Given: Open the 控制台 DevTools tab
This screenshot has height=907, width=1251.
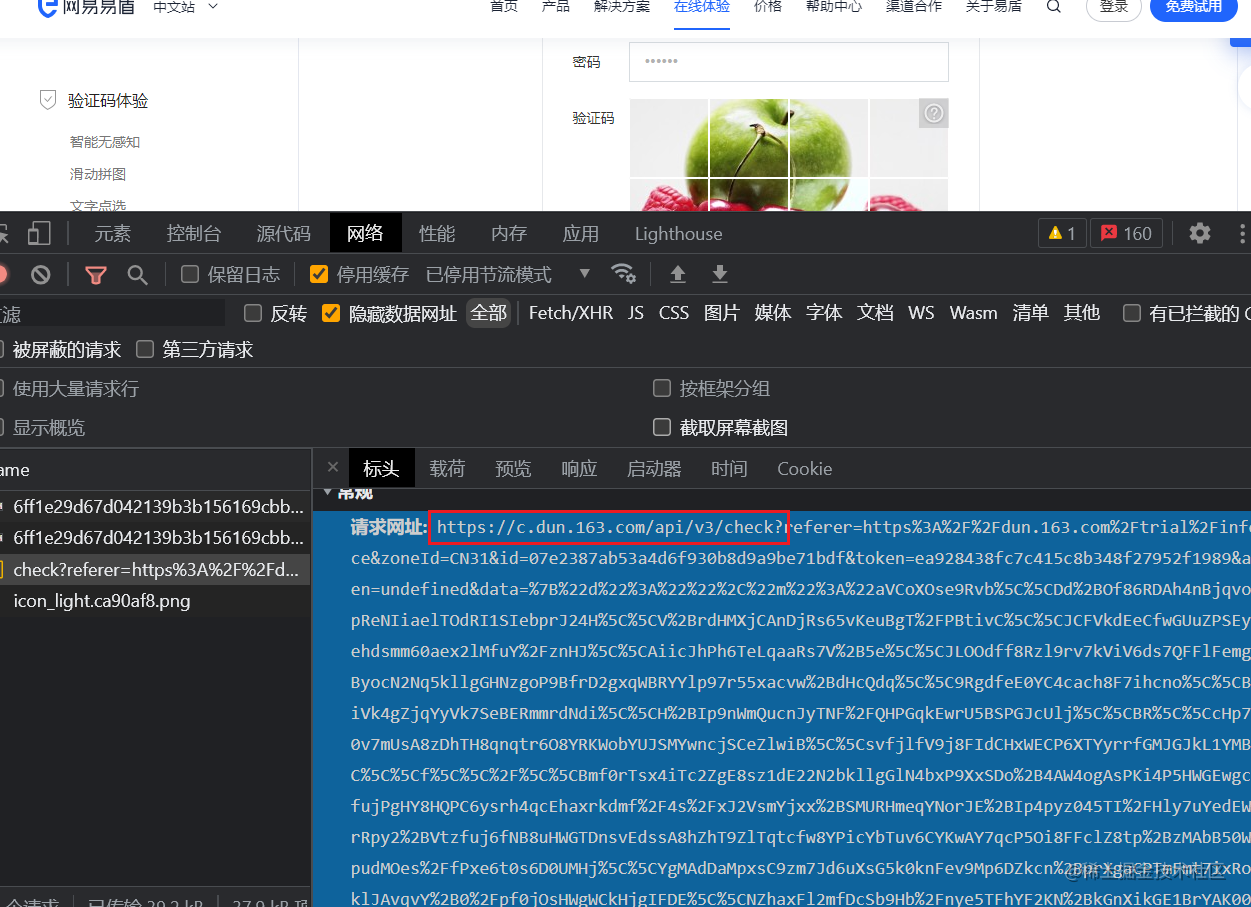Looking at the screenshot, I should click(193, 233).
